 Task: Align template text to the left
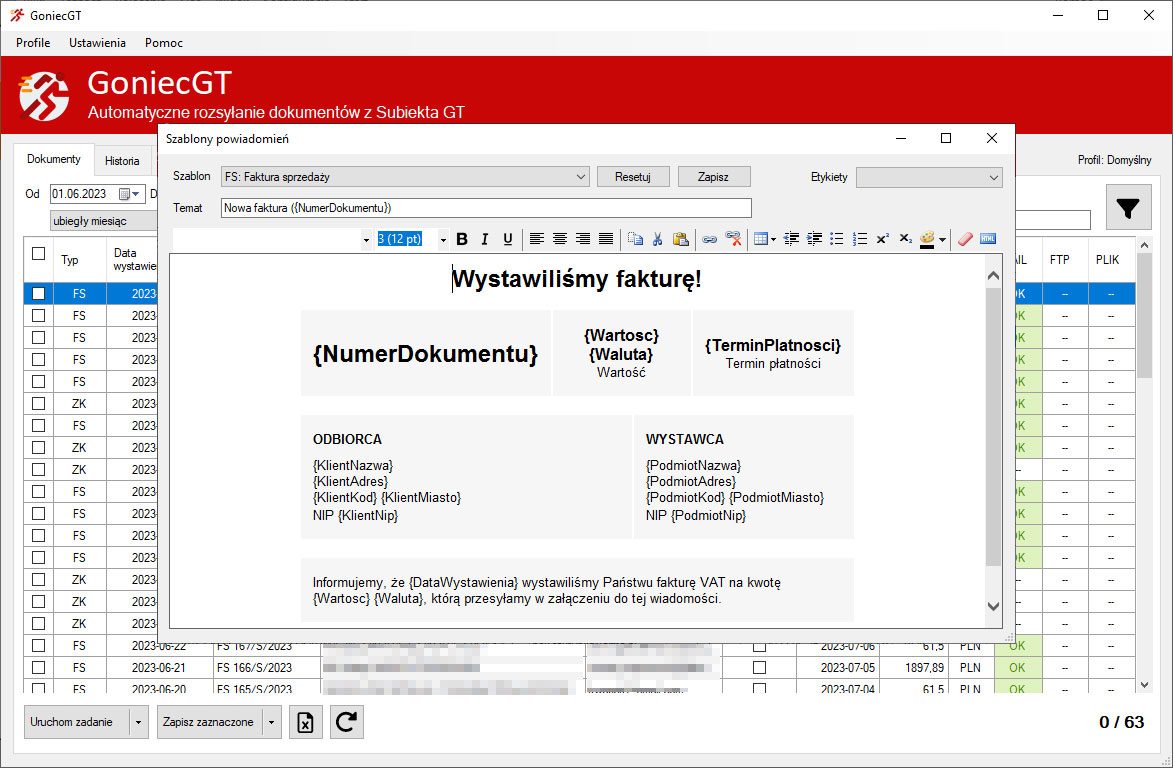[536, 239]
